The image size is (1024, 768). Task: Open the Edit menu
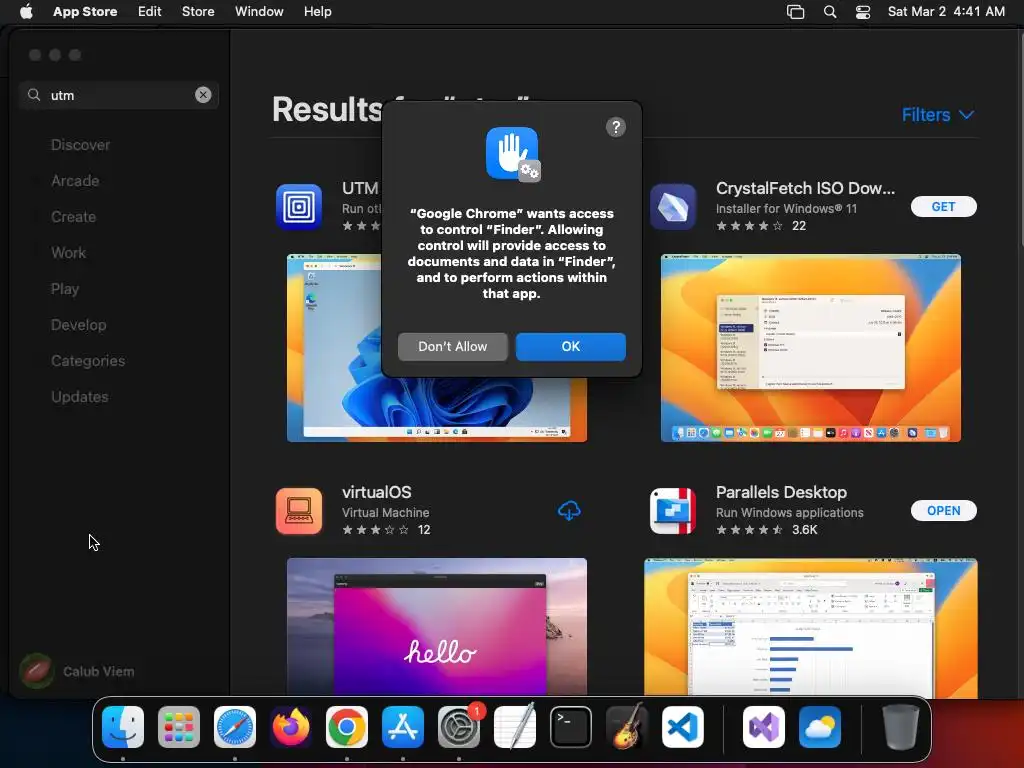(x=150, y=11)
